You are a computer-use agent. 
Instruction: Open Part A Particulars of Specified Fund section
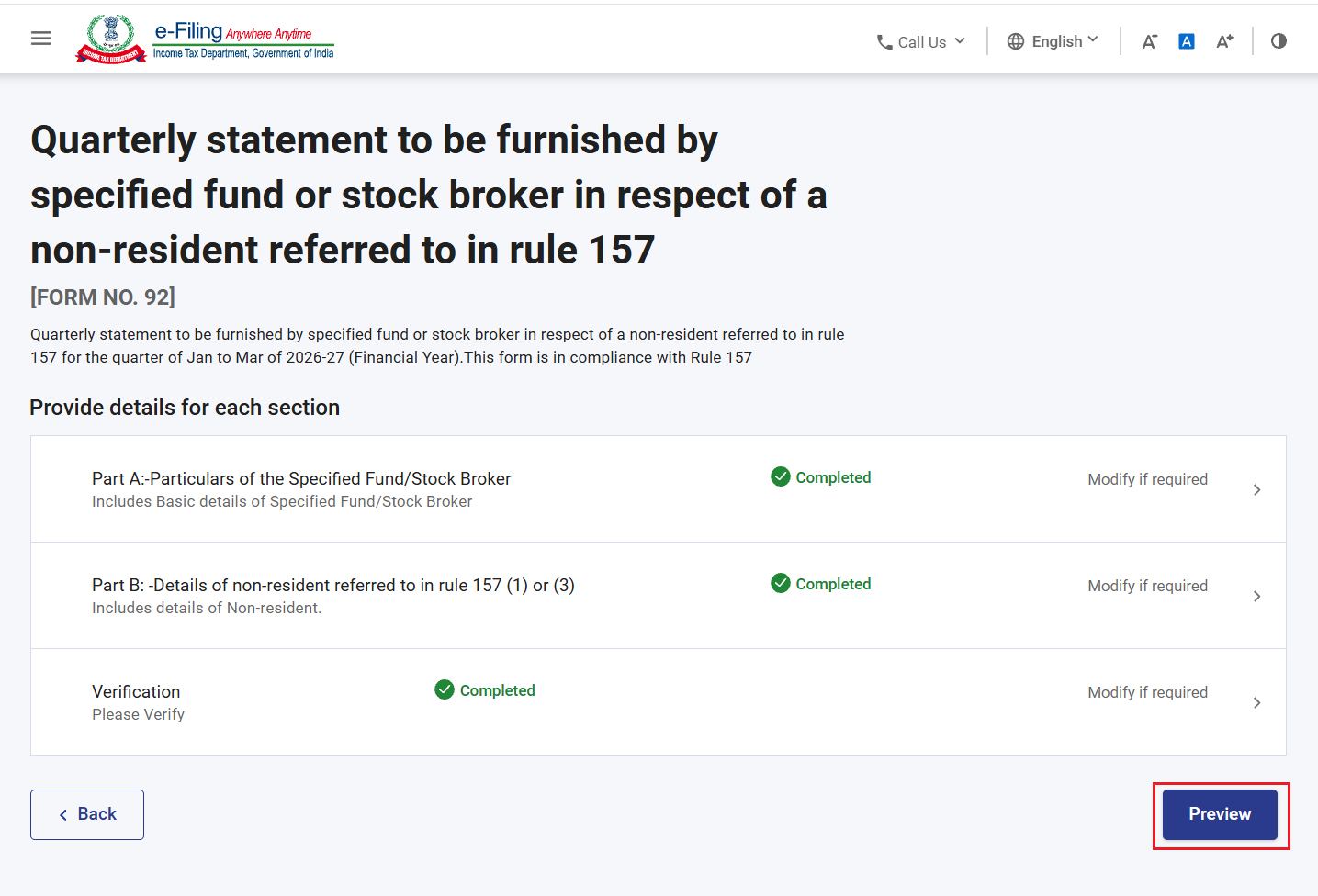point(659,489)
